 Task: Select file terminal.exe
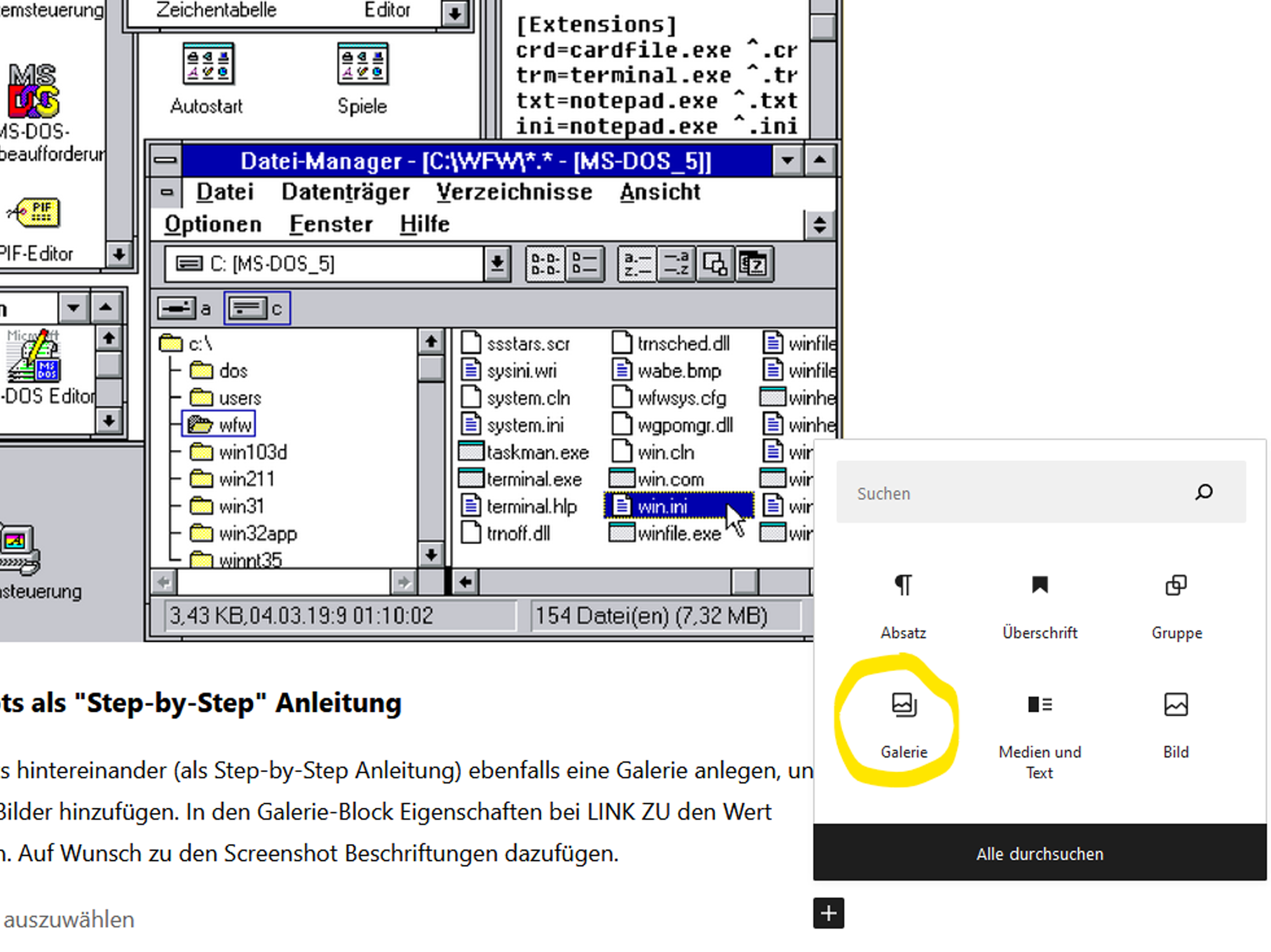520,479
